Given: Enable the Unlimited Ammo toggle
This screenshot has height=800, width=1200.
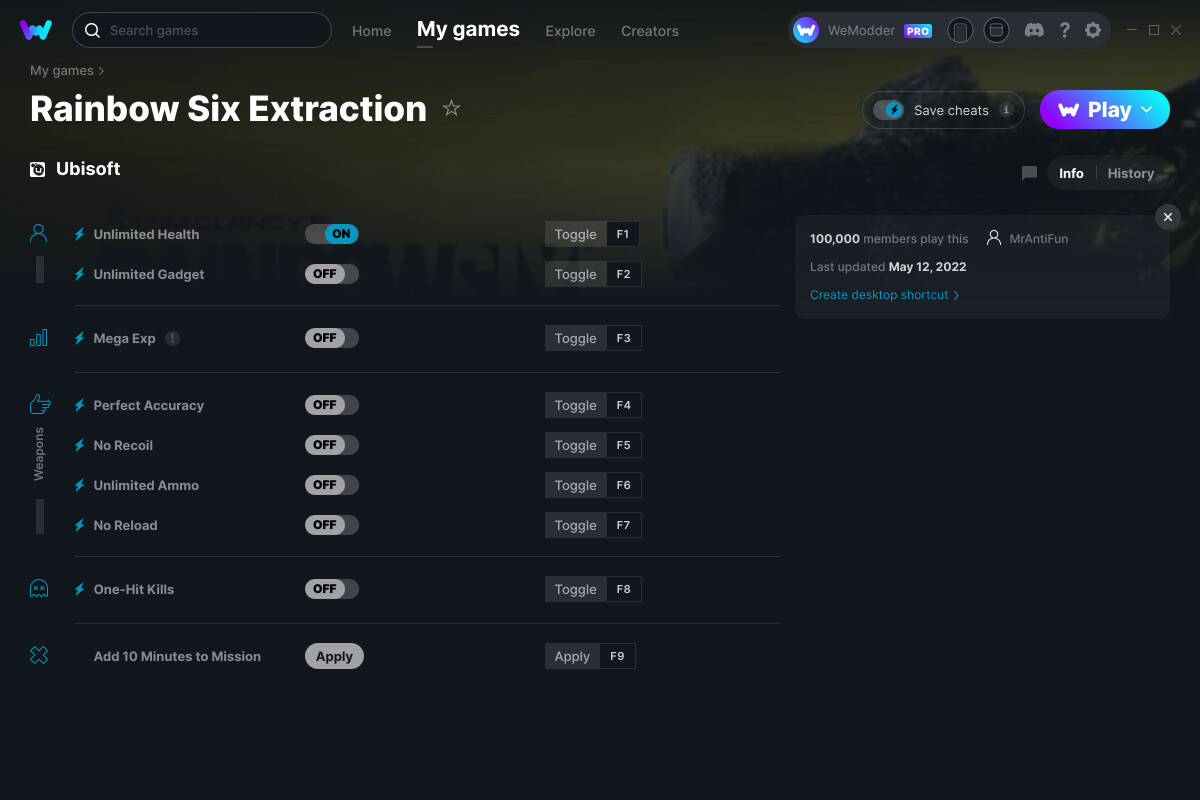Looking at the screenshot, I should pyautogui.click(x=331, y=485).
